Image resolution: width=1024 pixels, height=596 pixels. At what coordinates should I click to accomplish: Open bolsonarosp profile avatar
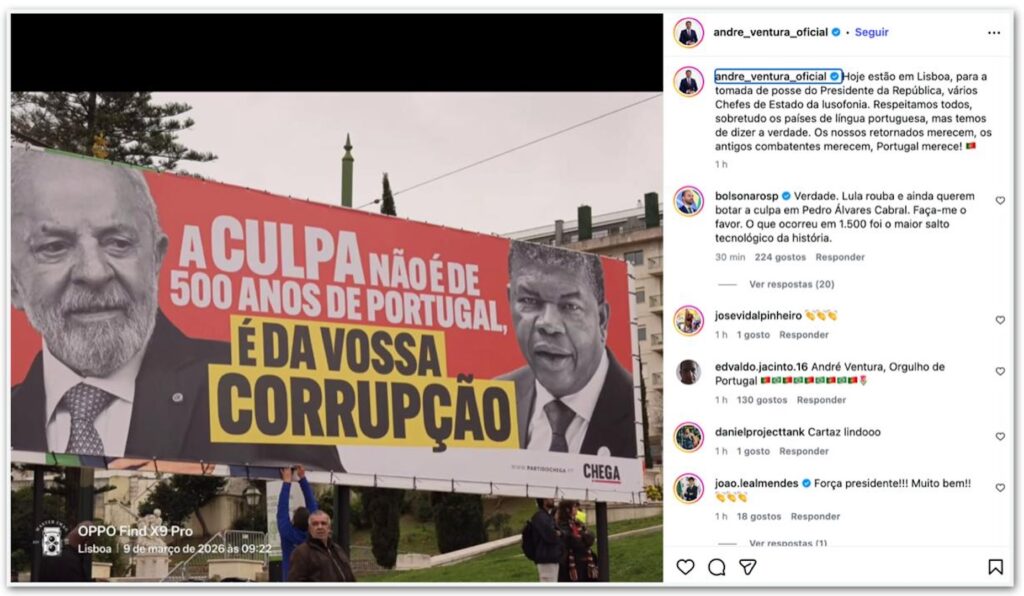(x=688, y=201)
